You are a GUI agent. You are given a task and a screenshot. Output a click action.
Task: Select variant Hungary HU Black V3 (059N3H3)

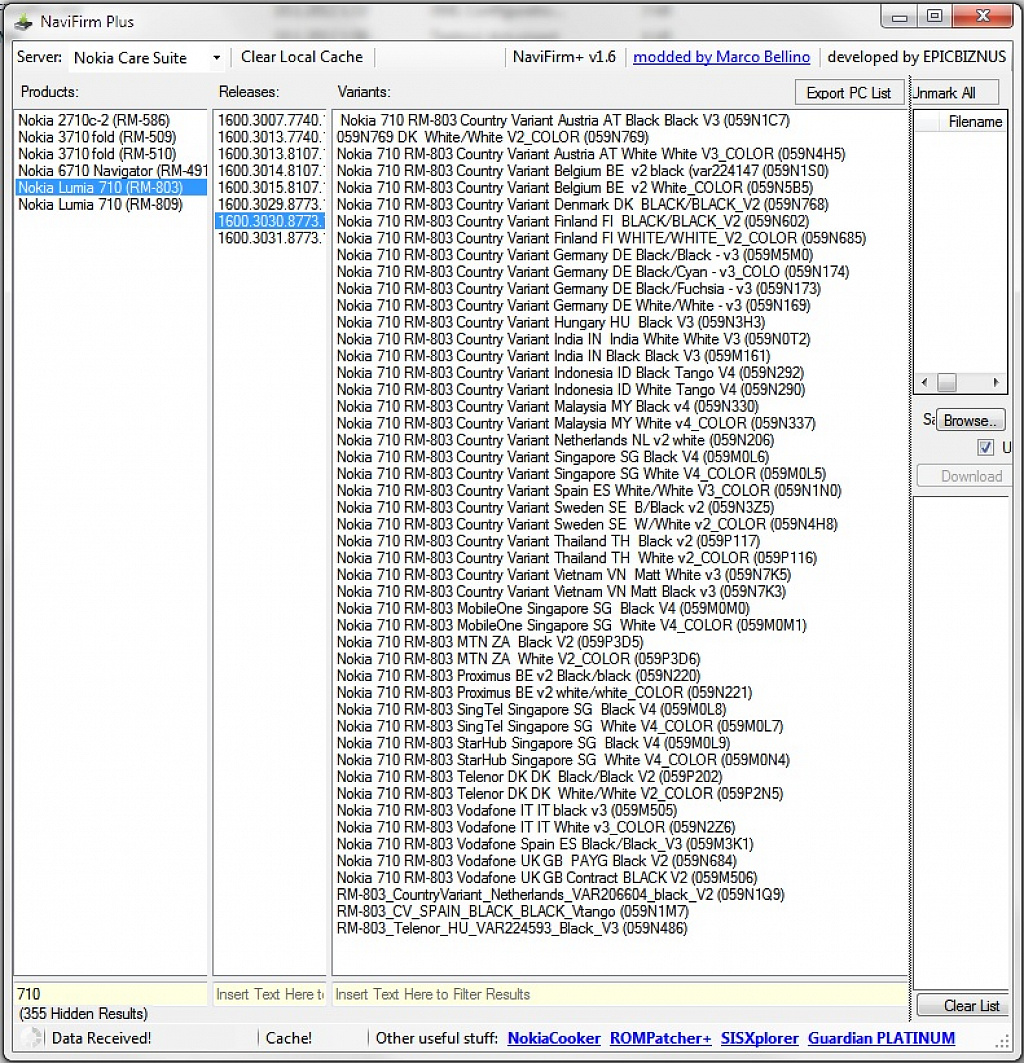click(551, 323)
